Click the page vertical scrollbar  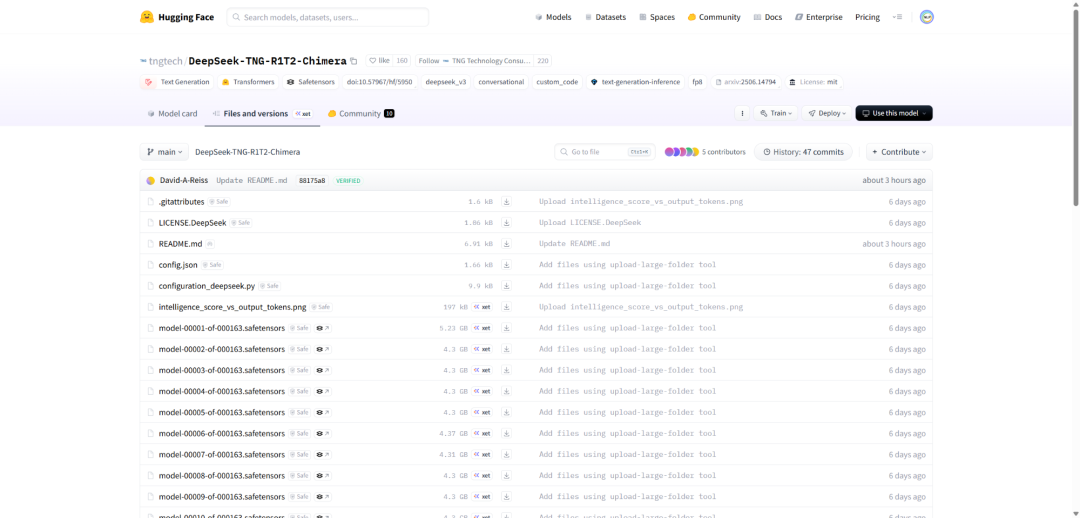pyautogui.click(x=1076, y=107)
